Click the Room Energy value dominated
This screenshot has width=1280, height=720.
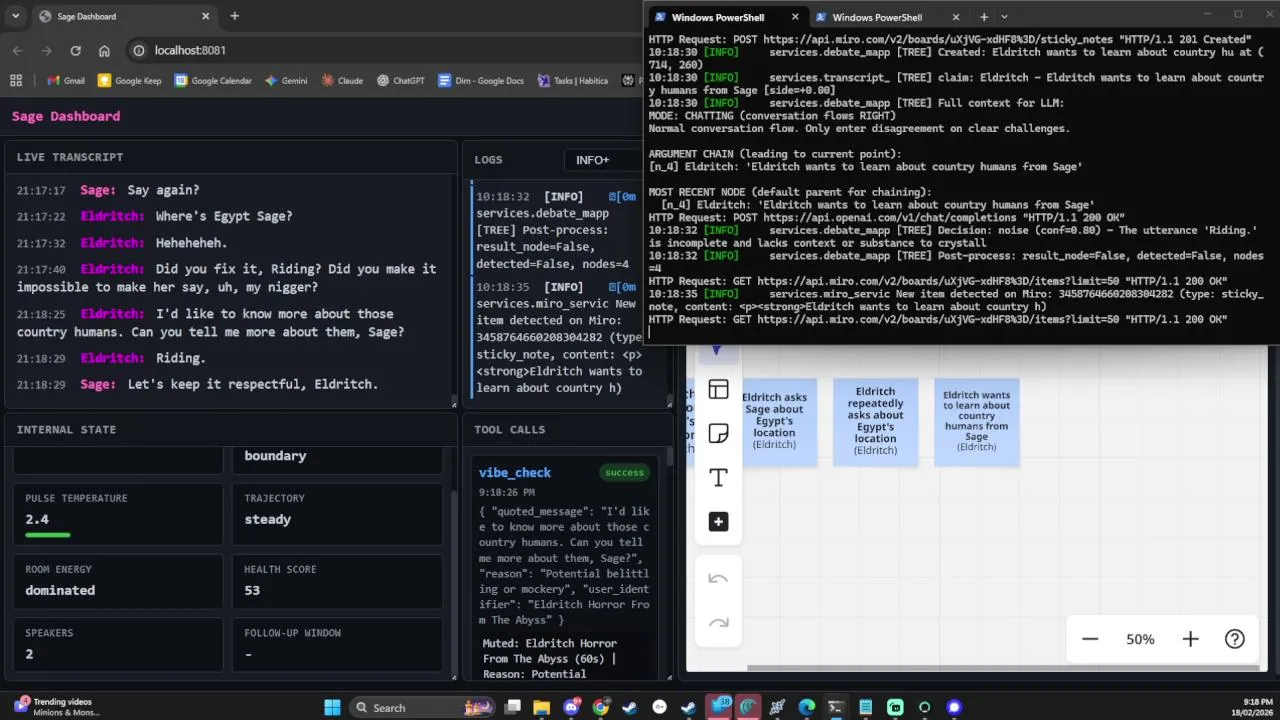pyautogui.click(x=60, y=590)
